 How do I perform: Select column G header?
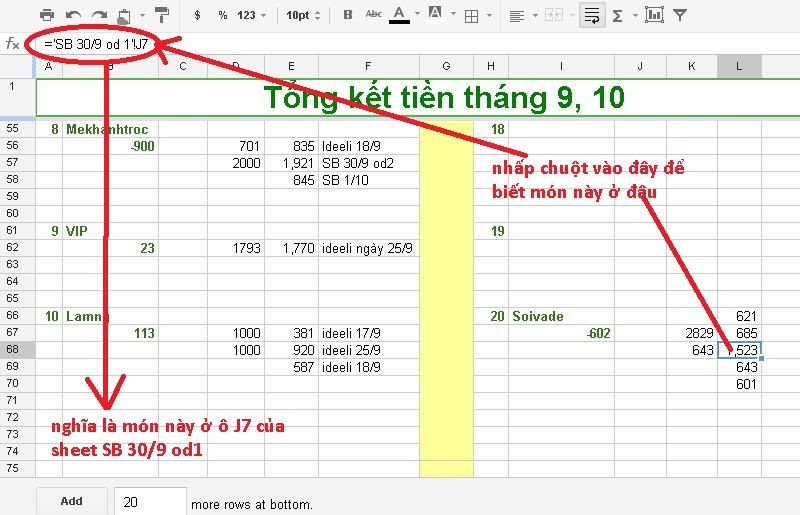[x=445, y=66]
